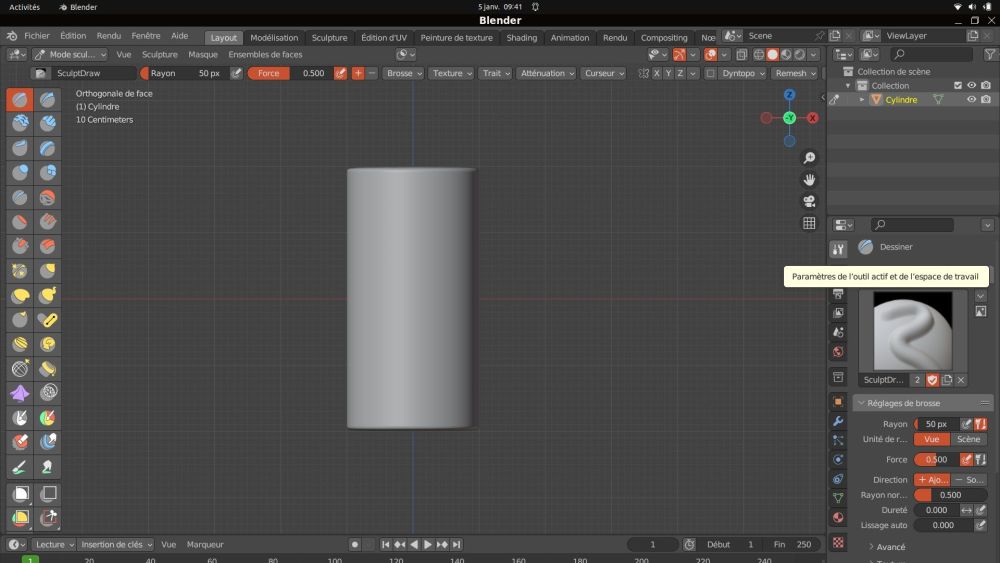Click the zoom magnifier in the viewport
This screenshot has height=563, width=1000.
[x=809, y=157]
